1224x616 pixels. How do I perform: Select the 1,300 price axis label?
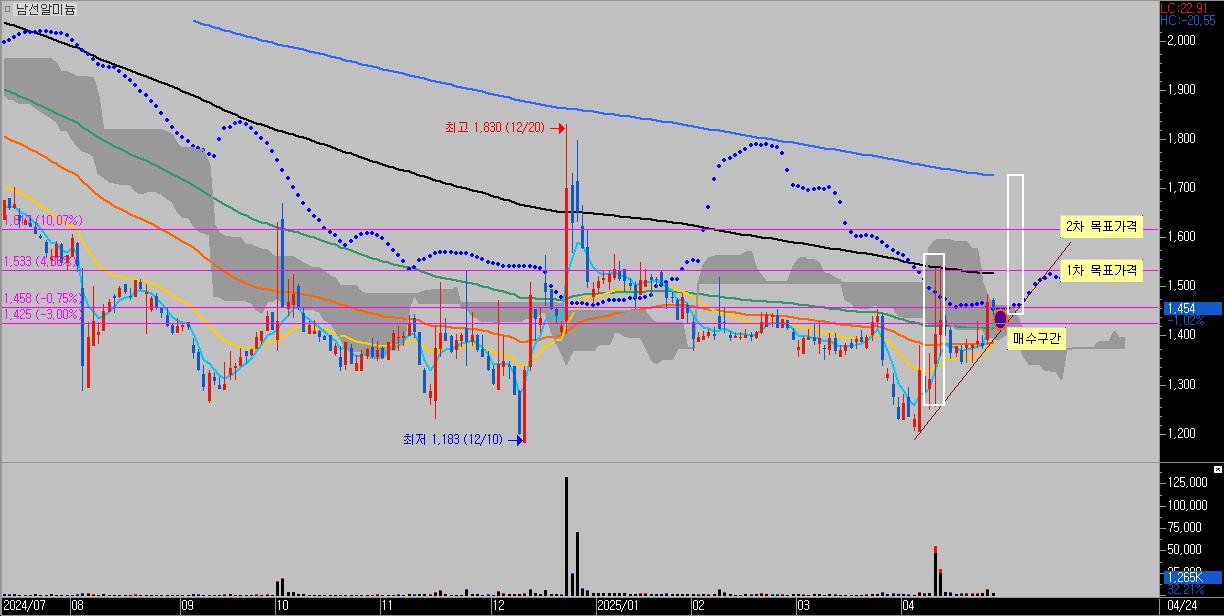click(1181, 385)
